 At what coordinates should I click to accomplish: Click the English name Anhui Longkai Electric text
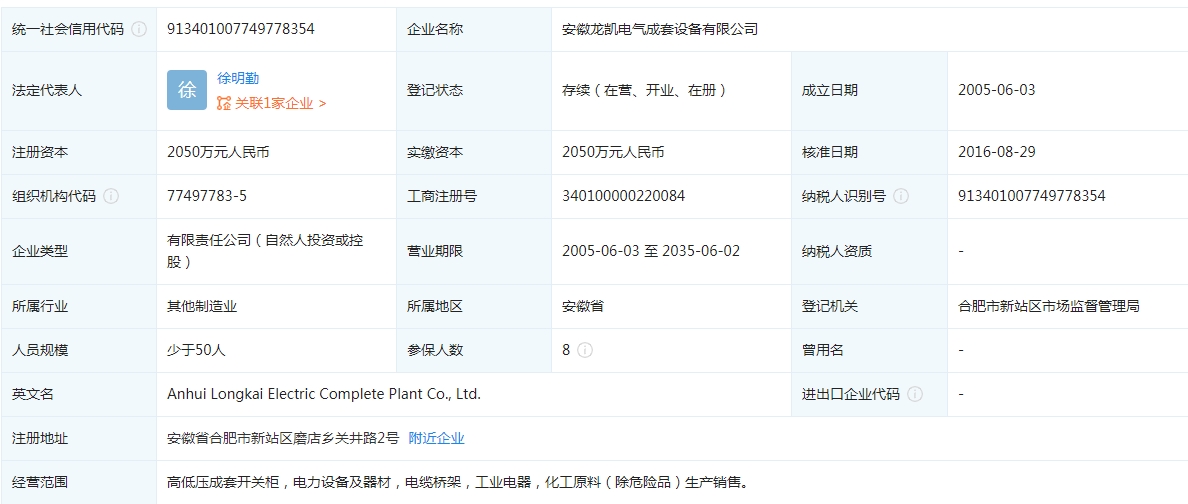(x=324, y=394)
